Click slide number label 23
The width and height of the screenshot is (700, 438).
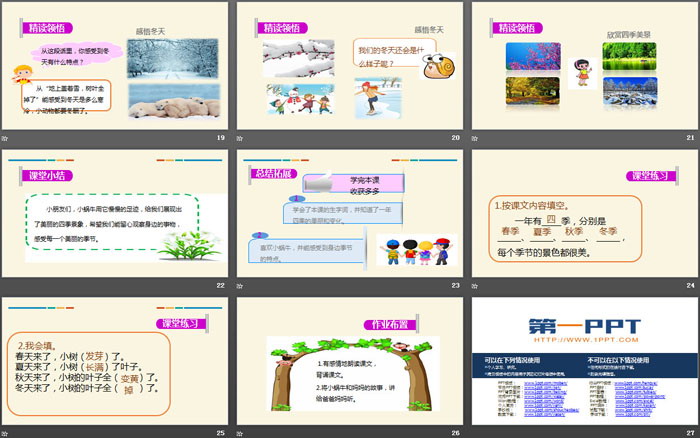tap(455, 285)
